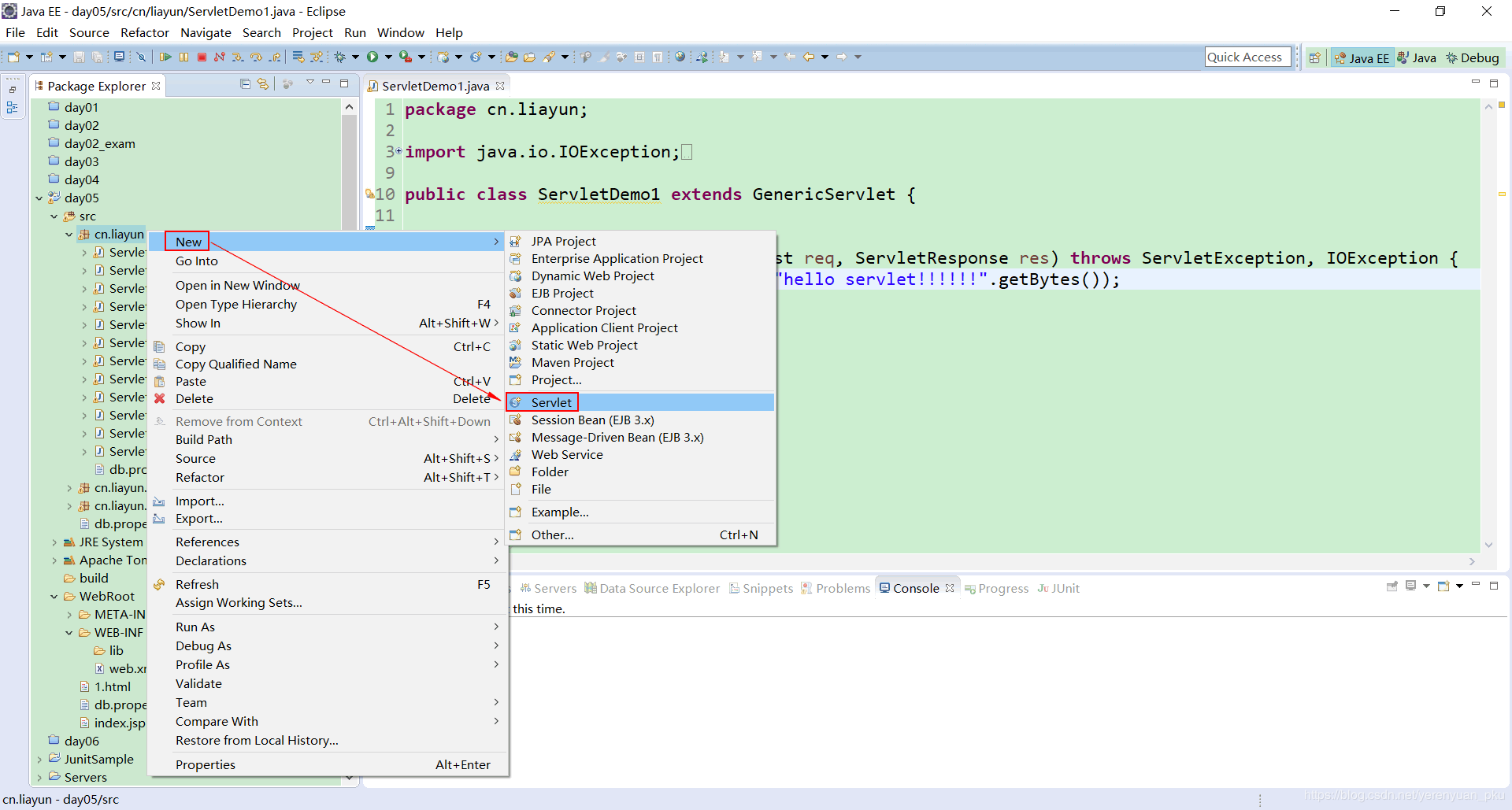Open the JUnit tab

pos(1058,588)
